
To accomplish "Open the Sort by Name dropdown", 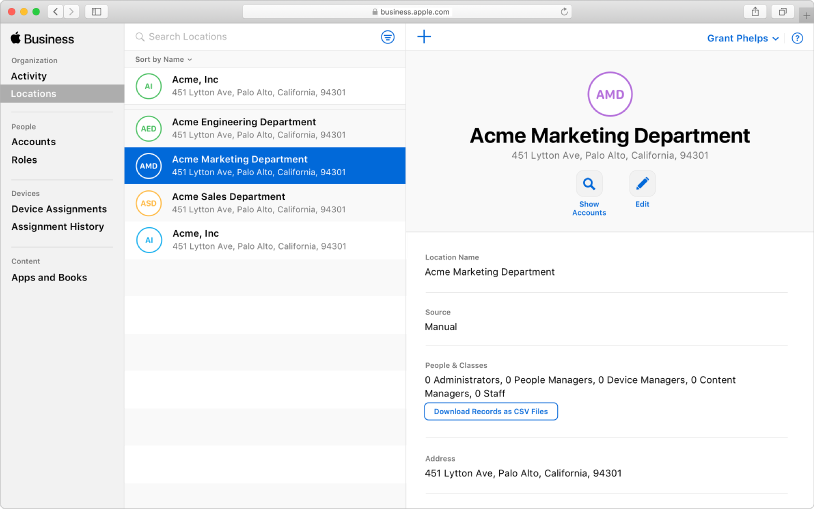I will [164, 60].
